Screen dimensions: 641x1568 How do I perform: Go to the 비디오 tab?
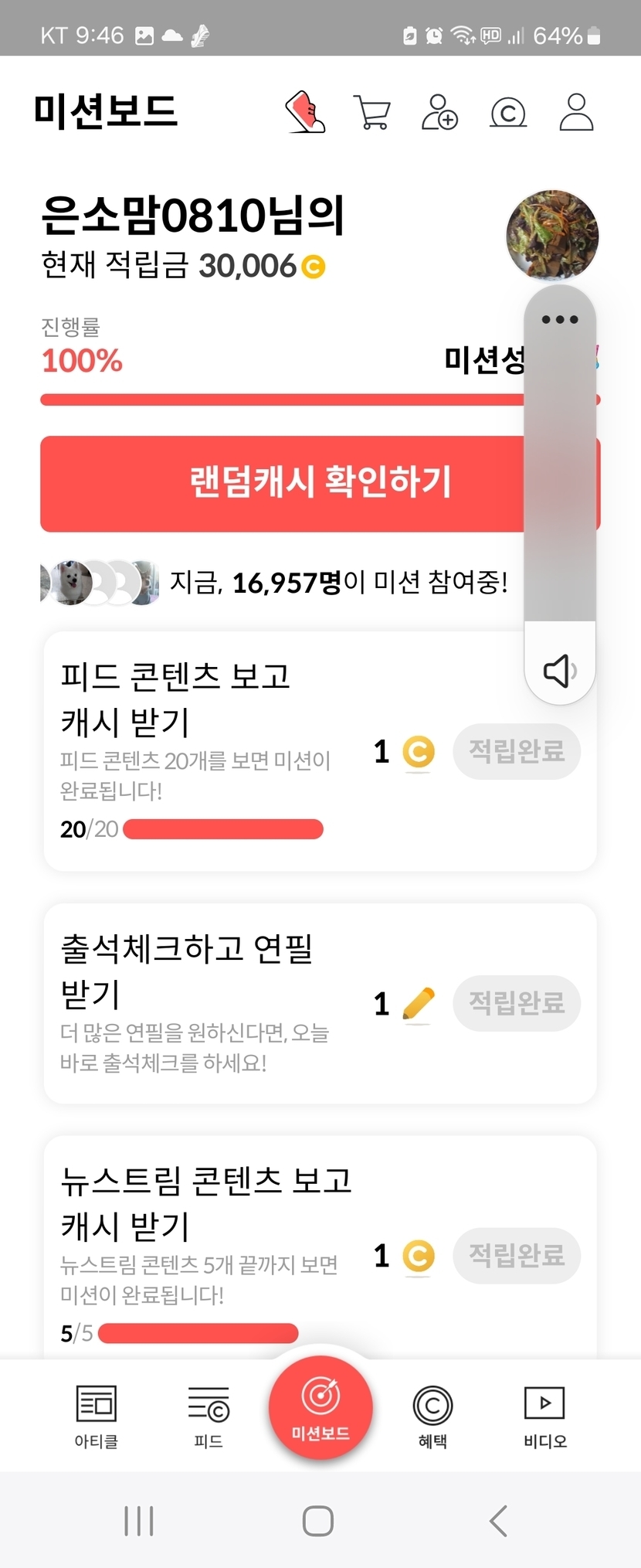pyautogui.click(x=544, y=1416)
